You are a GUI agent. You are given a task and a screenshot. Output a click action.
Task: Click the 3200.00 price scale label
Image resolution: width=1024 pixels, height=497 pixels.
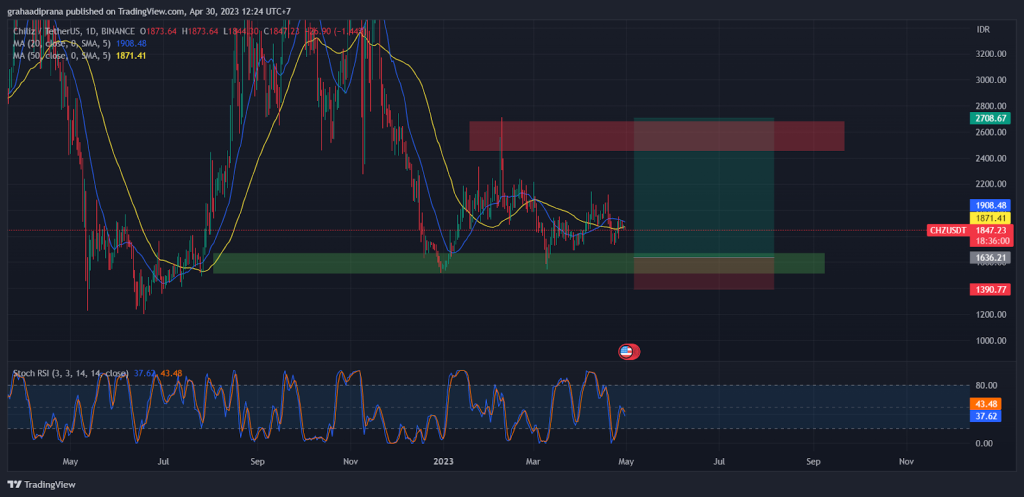coord(991,54)
